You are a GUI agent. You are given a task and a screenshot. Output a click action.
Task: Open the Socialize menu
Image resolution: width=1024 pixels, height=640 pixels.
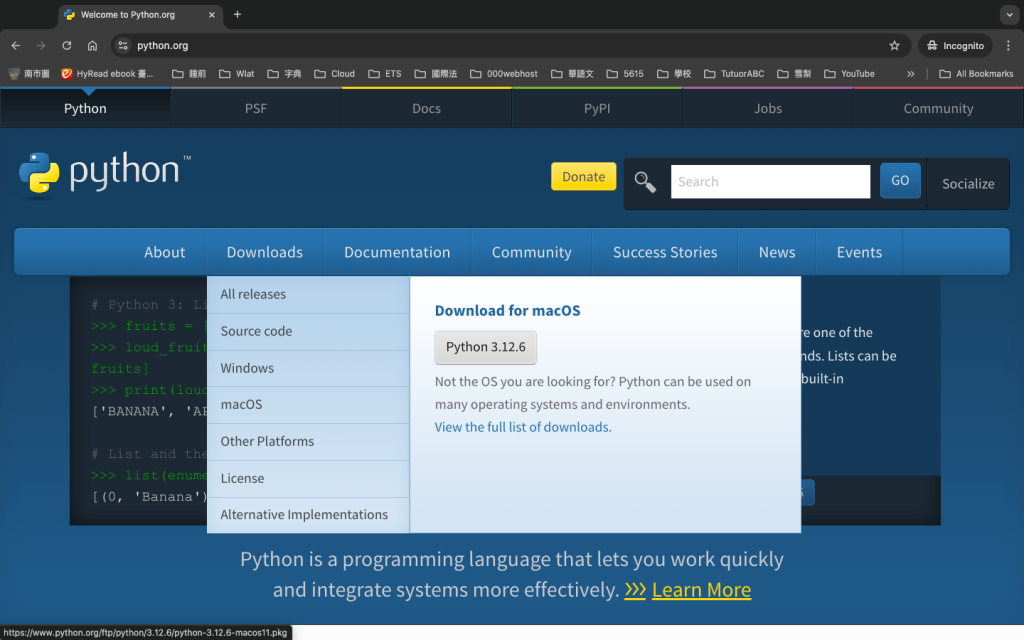click(x=968, y=184)
